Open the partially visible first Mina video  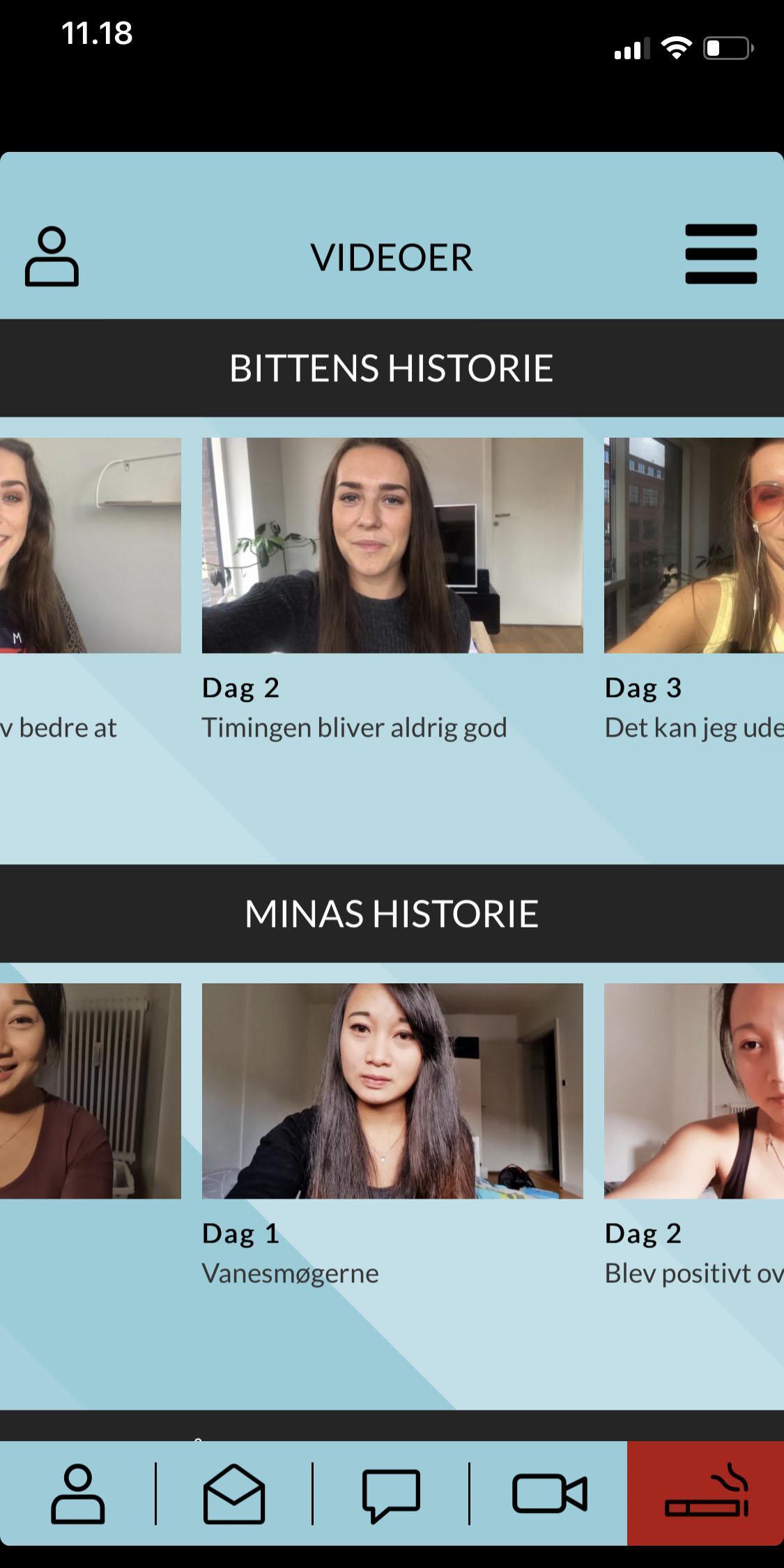(x=91, y=1091)
